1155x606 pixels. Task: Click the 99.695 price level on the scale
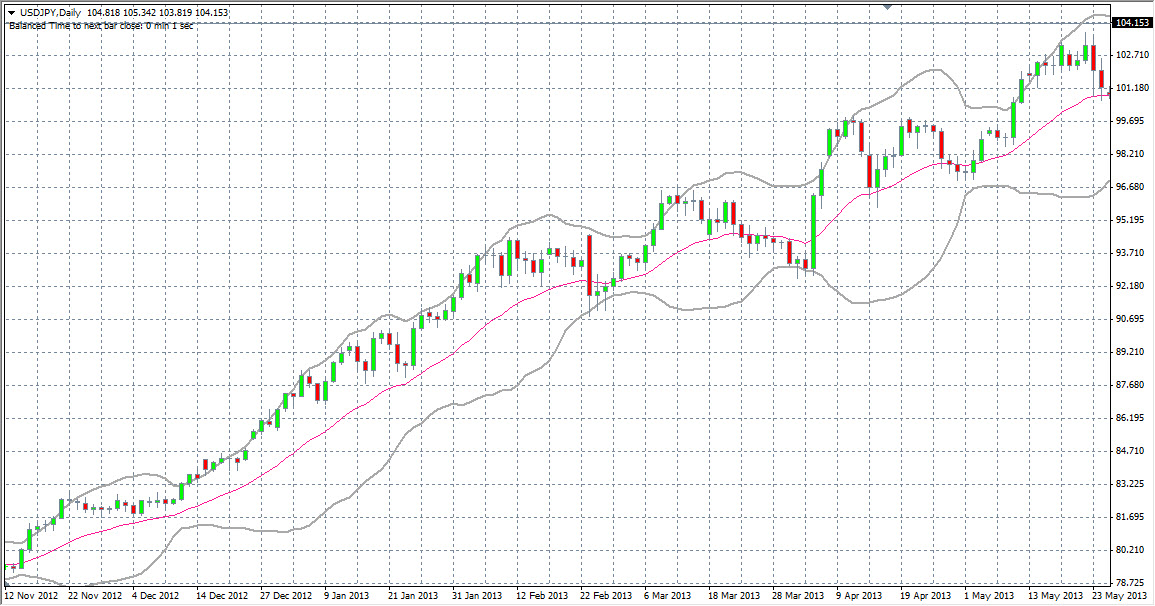tap(1133, 121)
